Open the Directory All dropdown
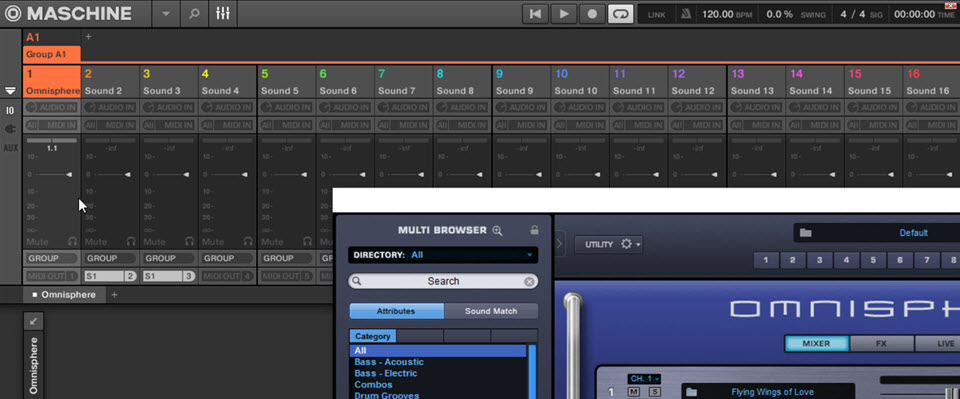960x399 pixels. [443, 255]
